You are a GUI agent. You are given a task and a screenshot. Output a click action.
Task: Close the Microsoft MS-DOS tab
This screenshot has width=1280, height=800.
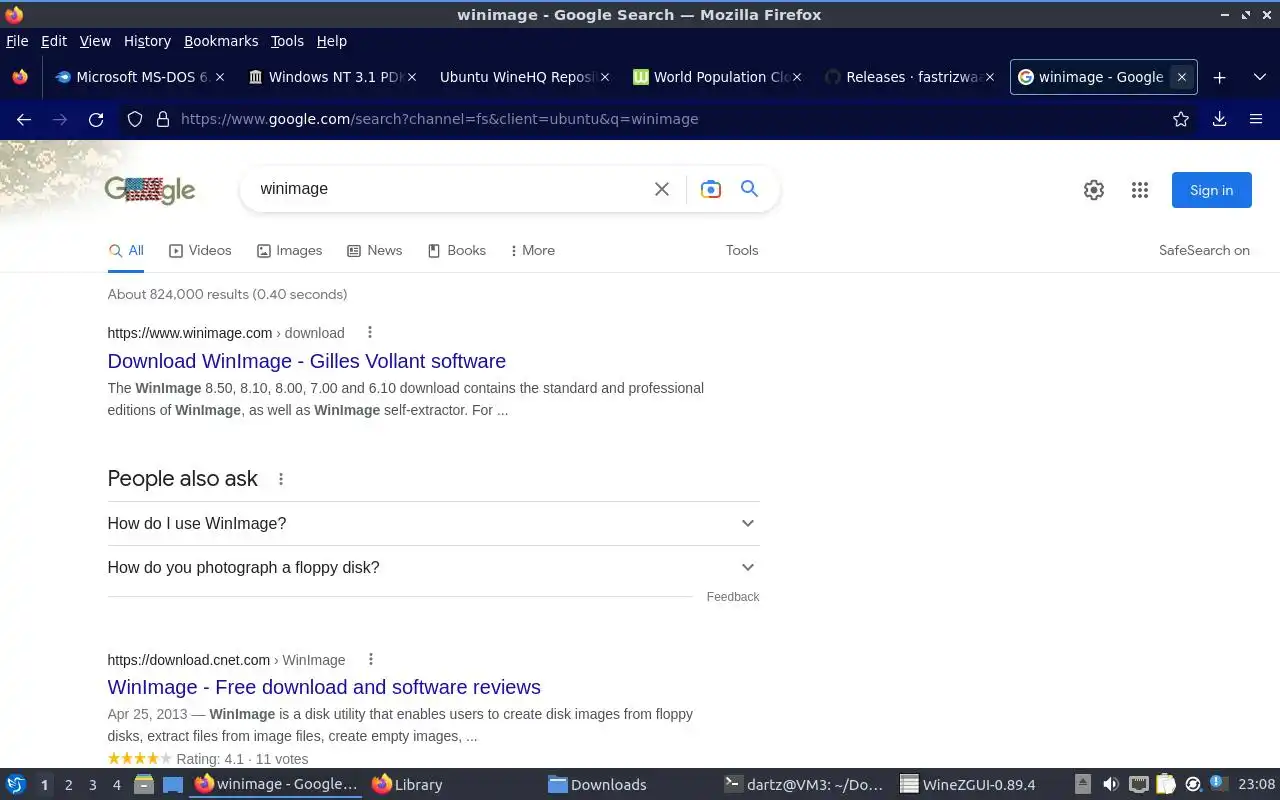click(220, 77)
